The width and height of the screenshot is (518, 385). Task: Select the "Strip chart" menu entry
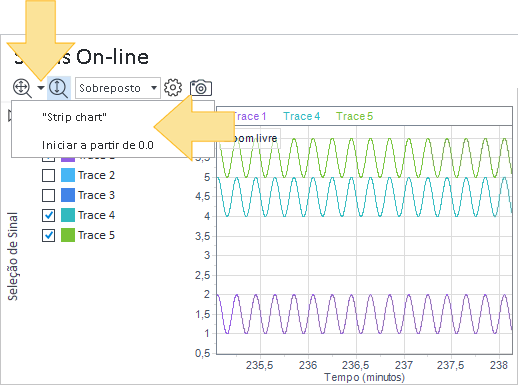[x=74, y=117]
